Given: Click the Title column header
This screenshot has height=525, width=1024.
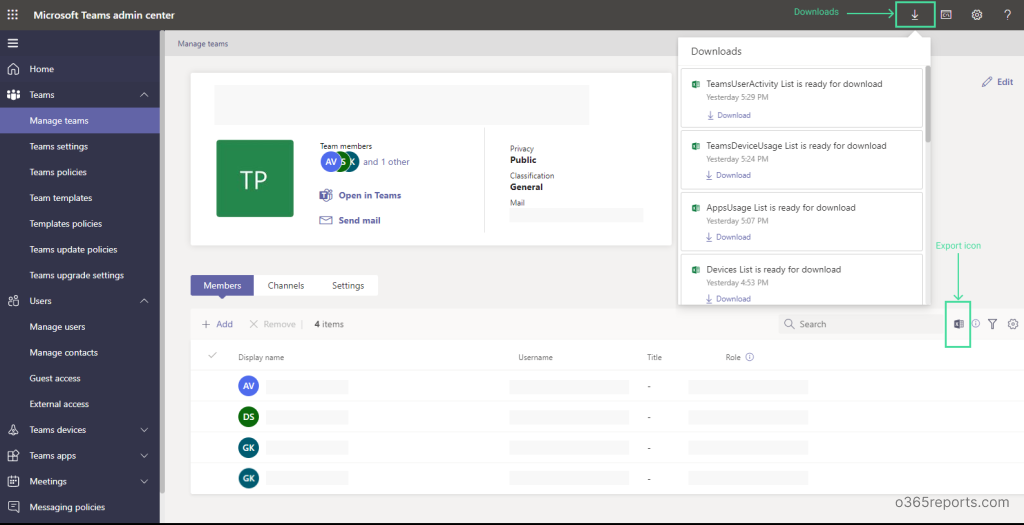Looking at the screenshot, I should pos(654,357).
